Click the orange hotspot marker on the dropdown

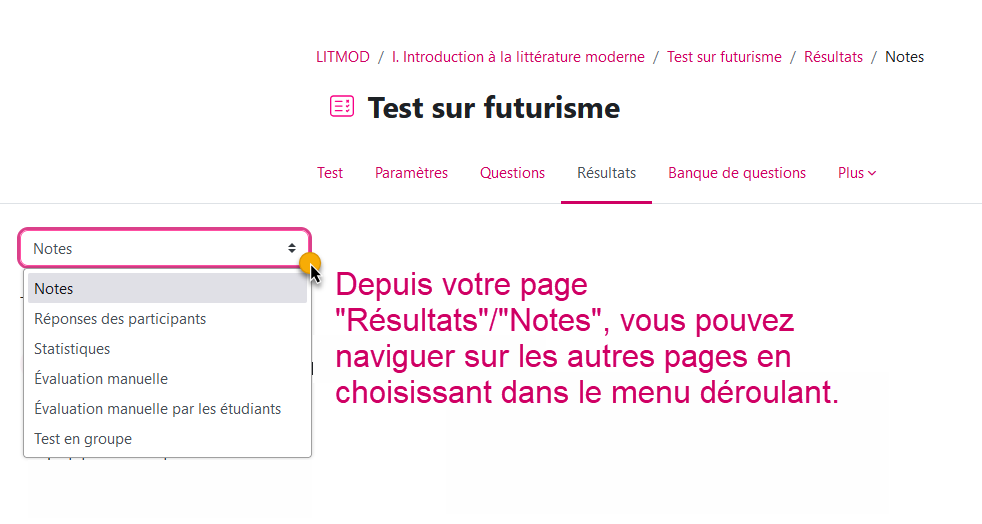point(310,264)
